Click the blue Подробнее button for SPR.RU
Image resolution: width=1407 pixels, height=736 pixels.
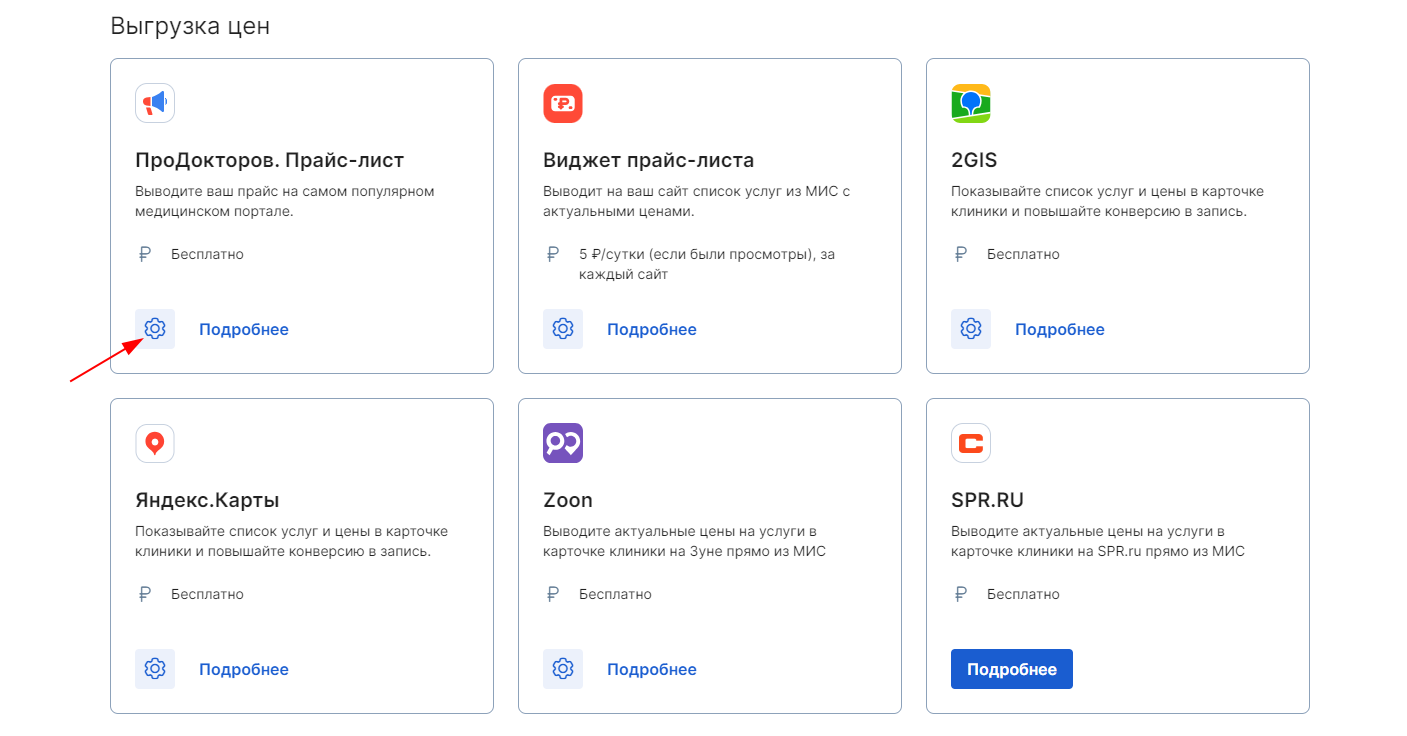pos(1012,669)
